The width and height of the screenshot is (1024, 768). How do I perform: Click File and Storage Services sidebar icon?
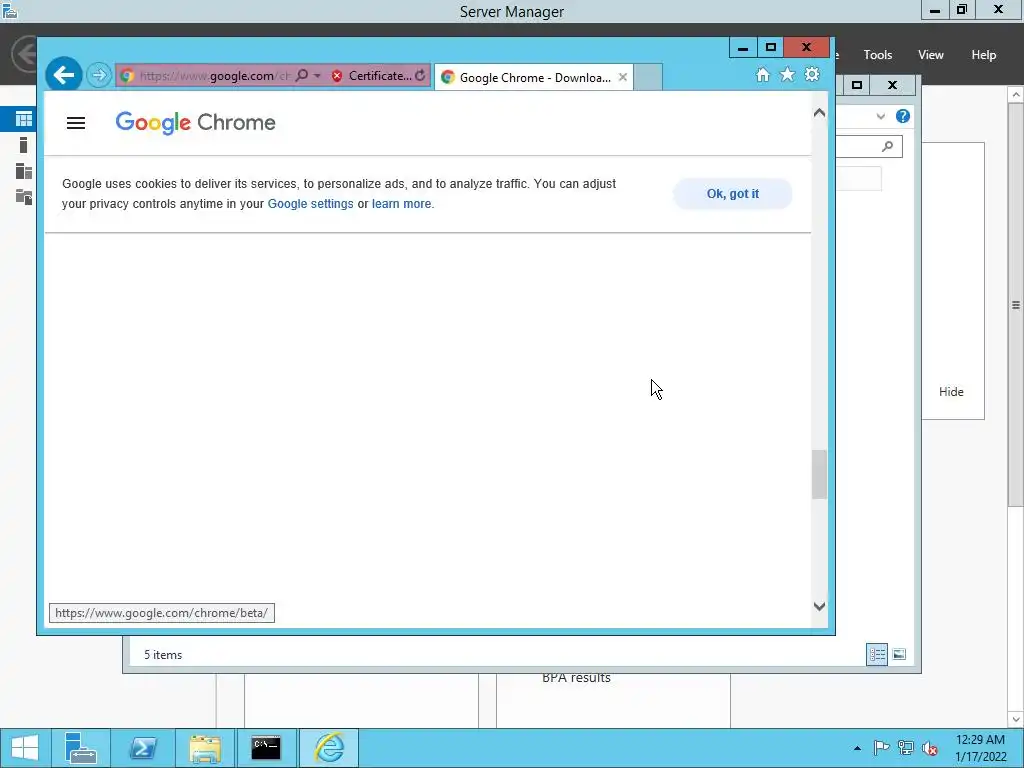click(24, 197)
